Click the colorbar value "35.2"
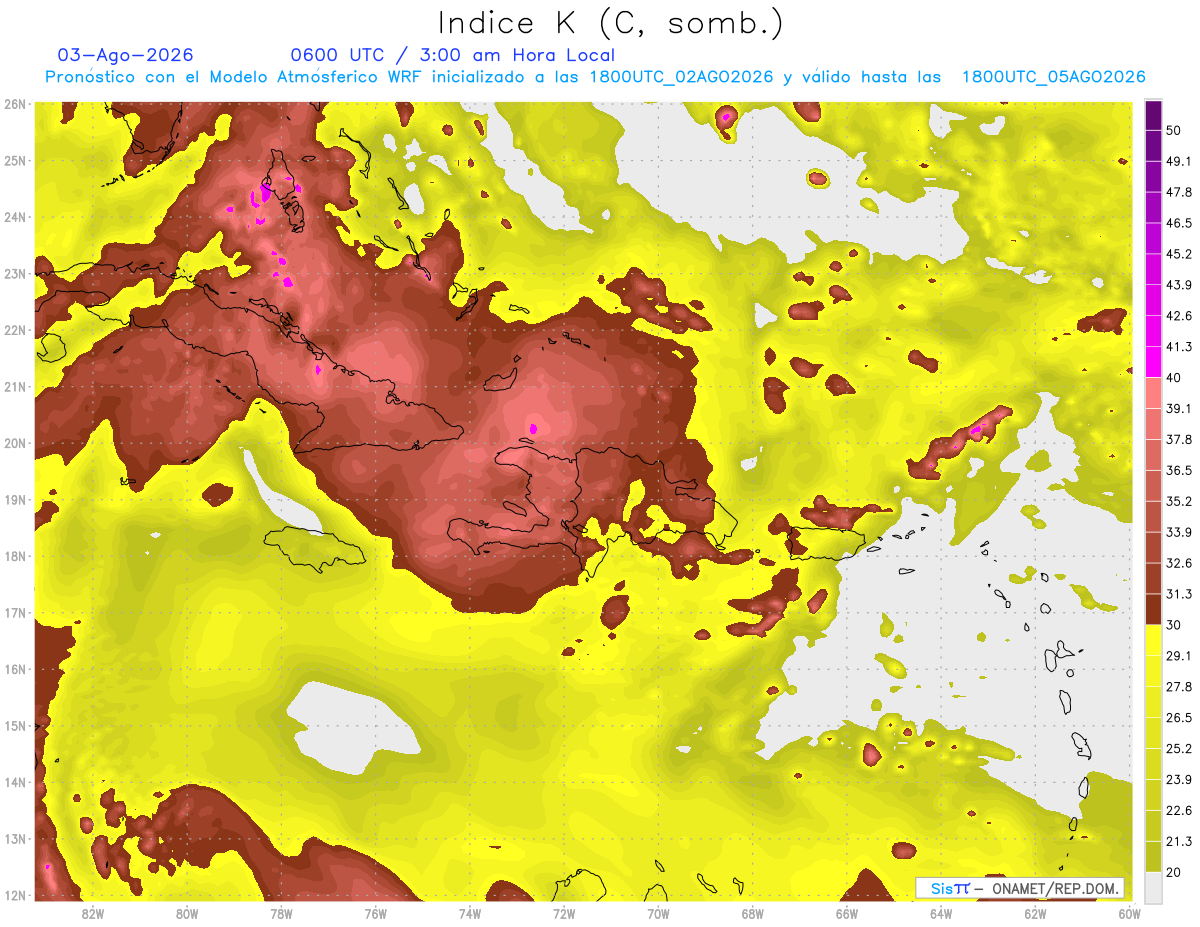 click(1179, 501)
